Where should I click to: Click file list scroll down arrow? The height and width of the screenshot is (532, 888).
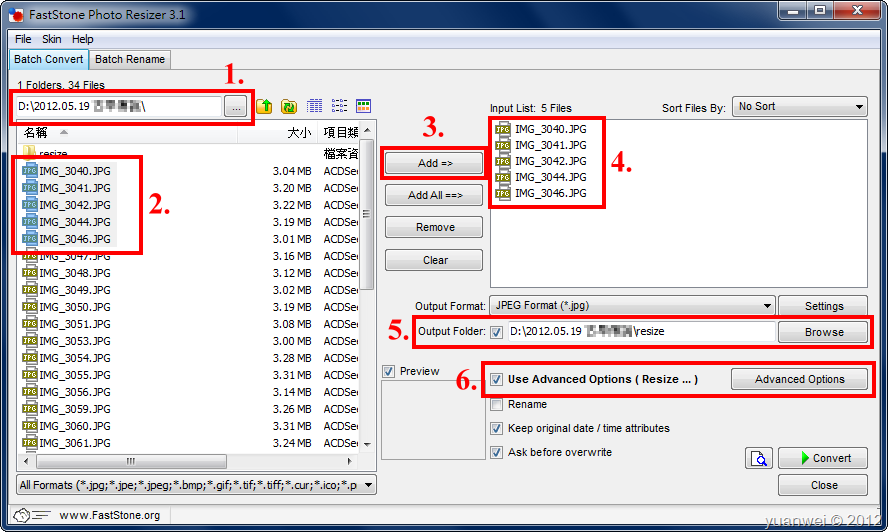[367, 444]
